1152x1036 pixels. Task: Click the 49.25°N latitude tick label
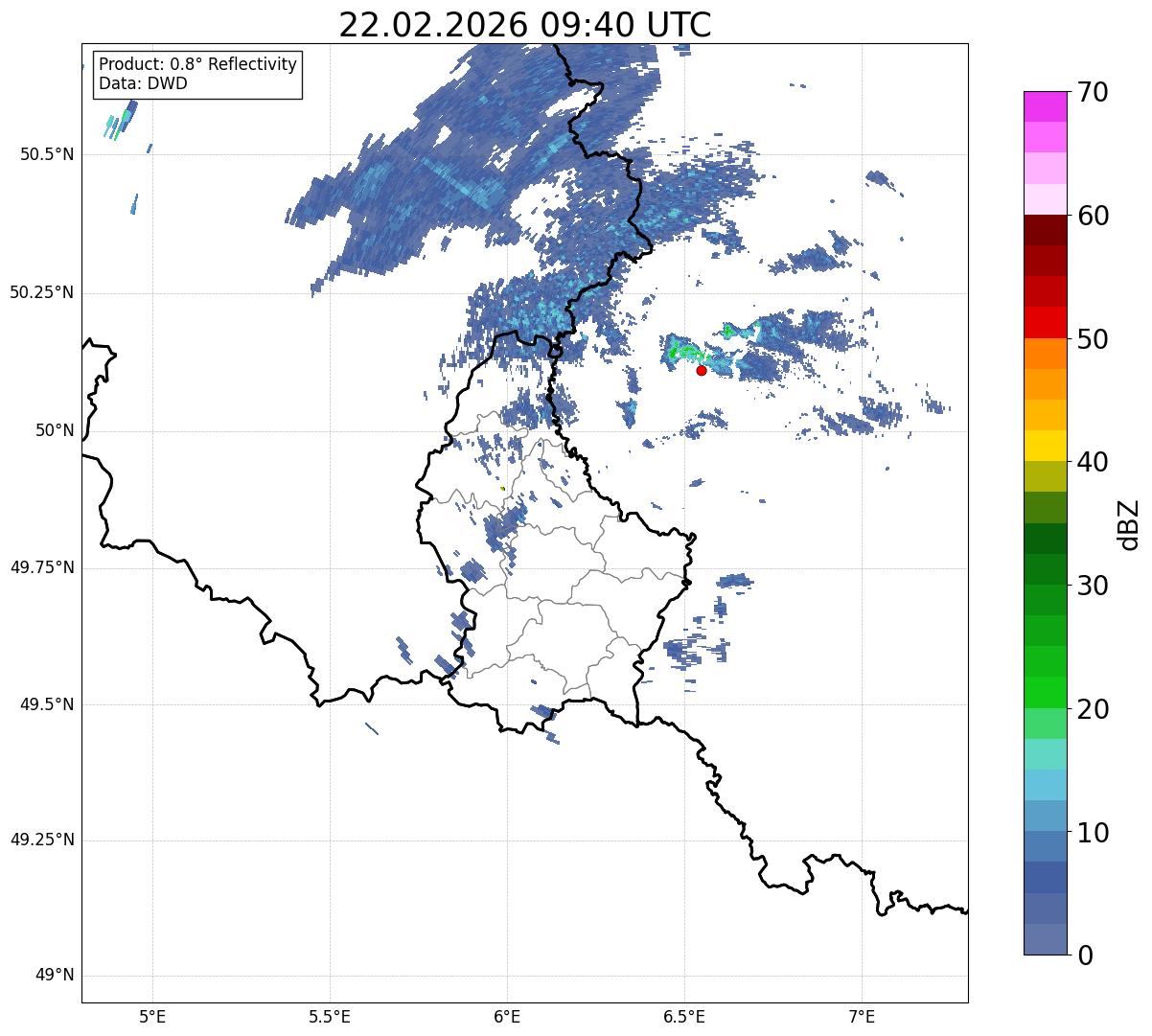[42, 840]
